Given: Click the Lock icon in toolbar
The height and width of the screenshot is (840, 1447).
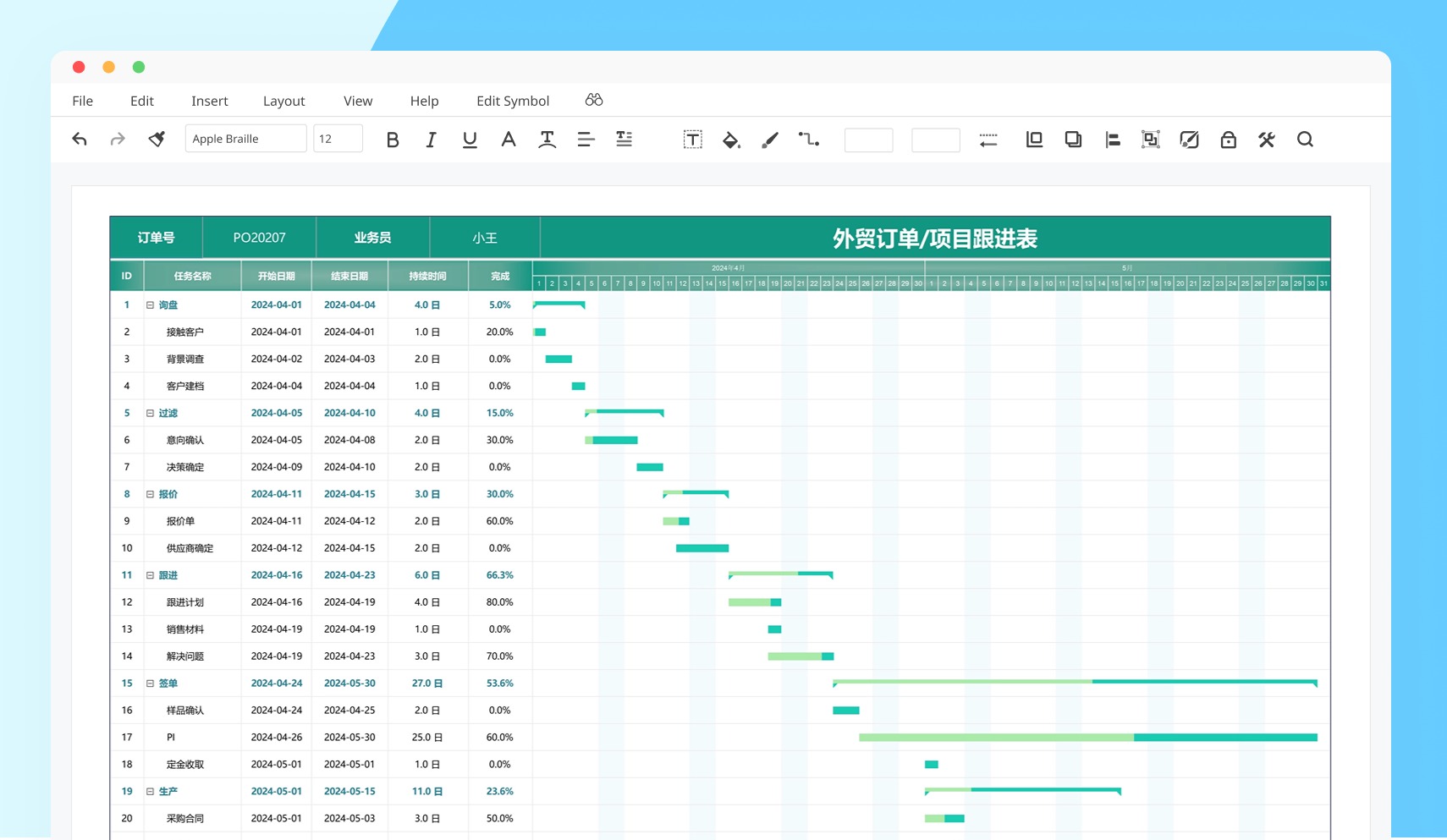Looking at the screenshot, I should pyautogui.click(x=1228, y=140).
